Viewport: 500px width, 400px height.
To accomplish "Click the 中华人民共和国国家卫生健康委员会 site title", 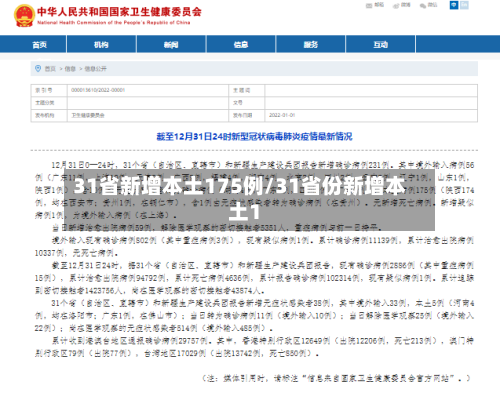I will [x=119, y=12].
